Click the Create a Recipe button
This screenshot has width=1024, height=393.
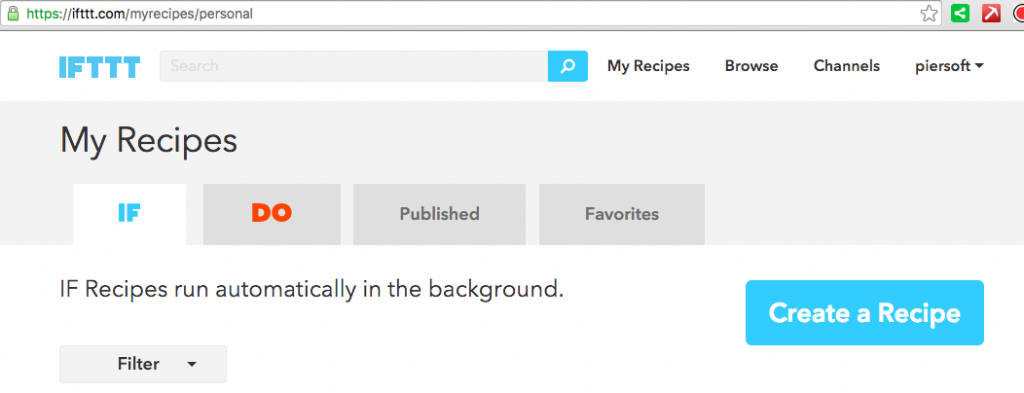pyautogui.click(x=865, y=313)
